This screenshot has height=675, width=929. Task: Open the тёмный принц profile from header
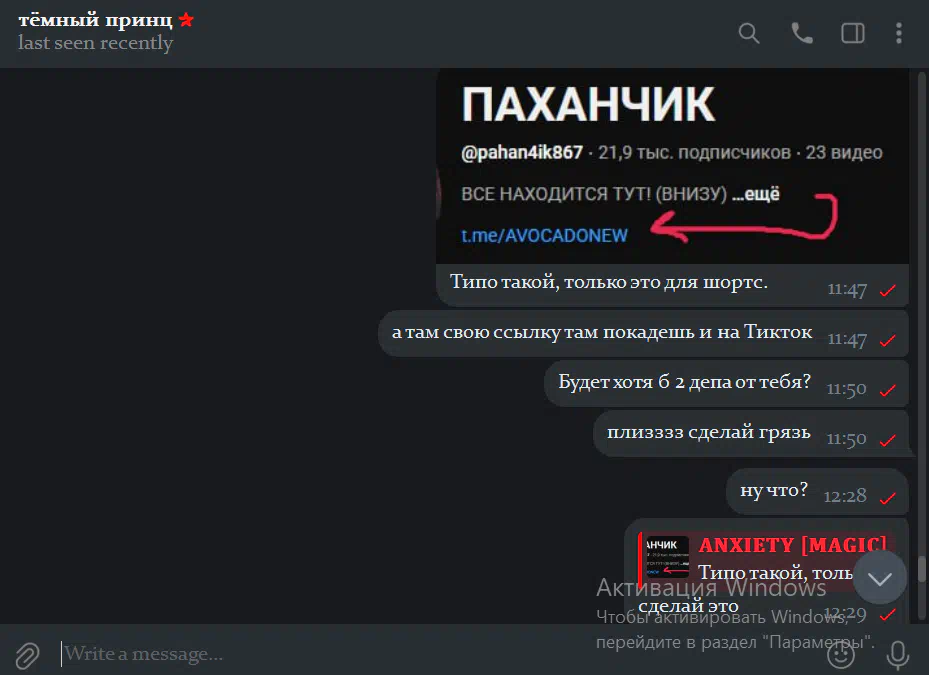(95, 20)
